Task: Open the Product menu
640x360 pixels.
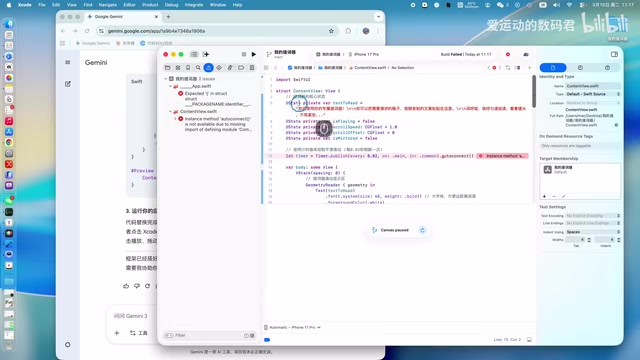Action: point(150,5)
